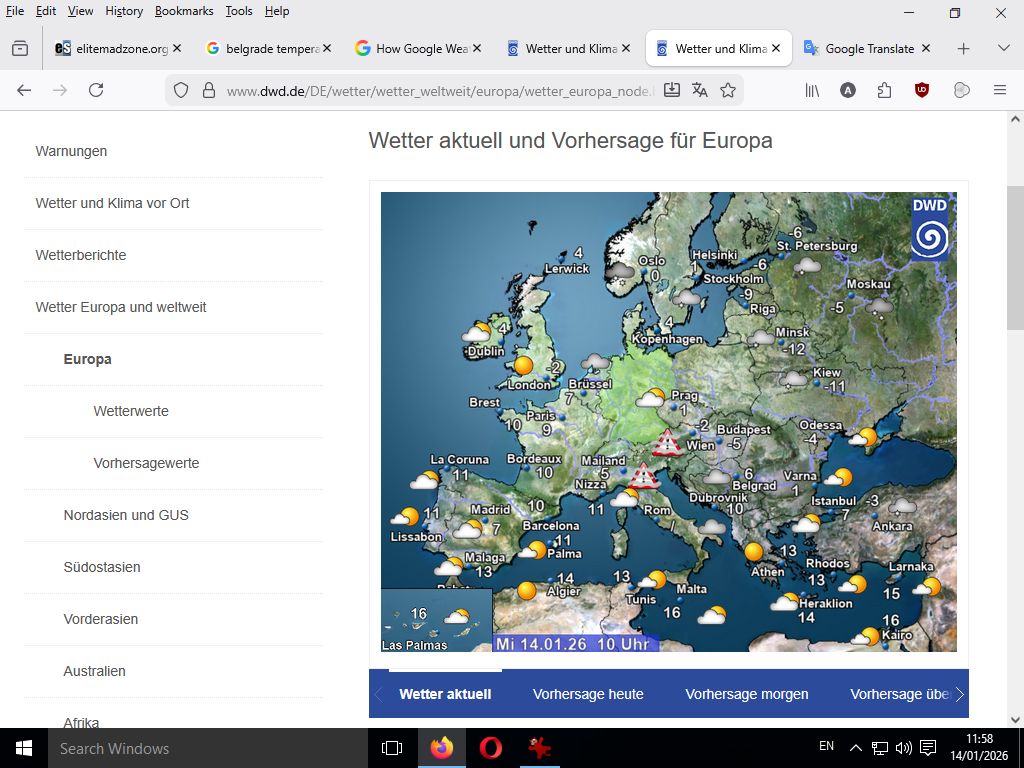Reload the current page
Viewport: 1024px width, 768px height.
coord(96,90)
